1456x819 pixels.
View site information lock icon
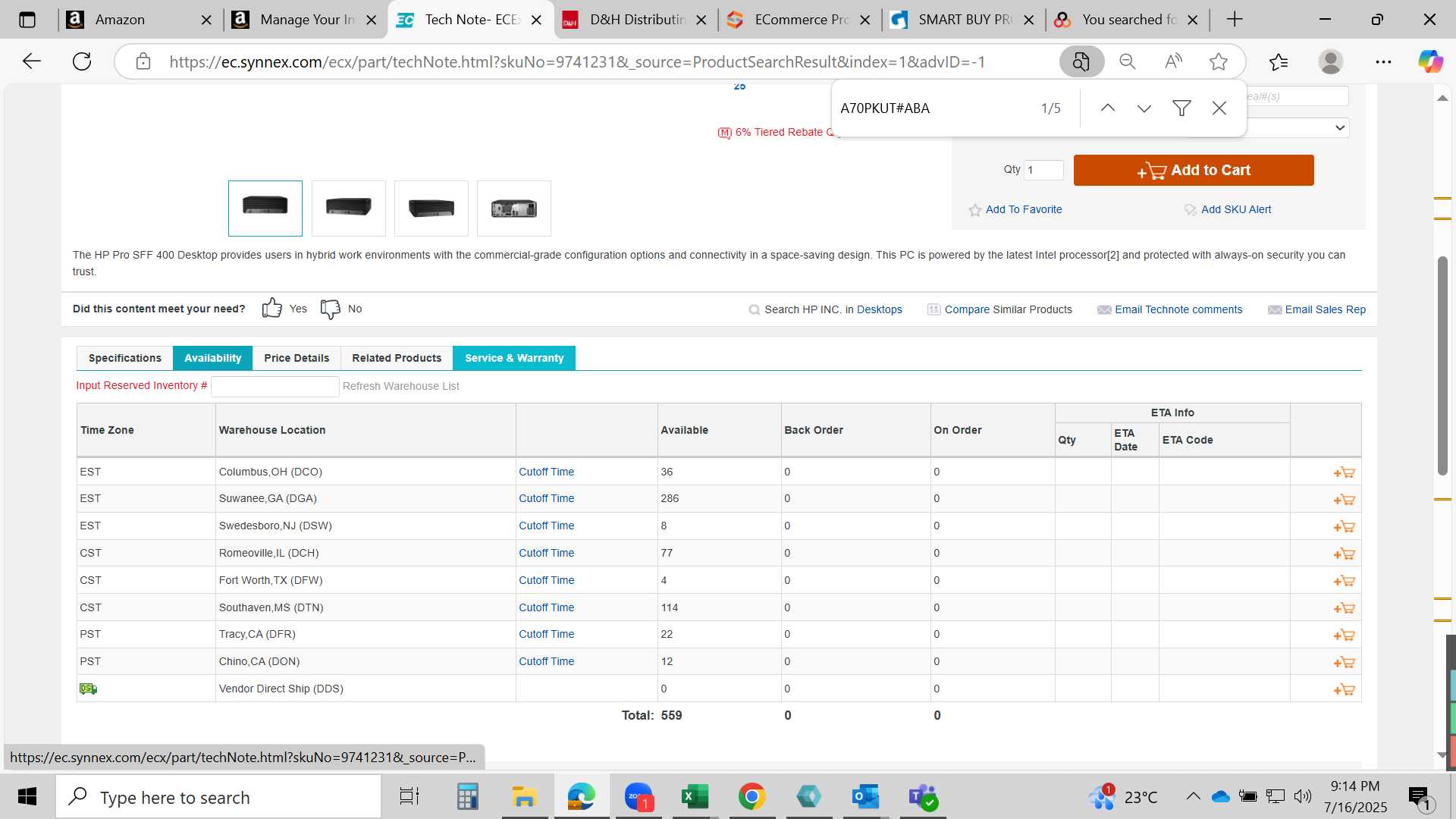point(143,61)
